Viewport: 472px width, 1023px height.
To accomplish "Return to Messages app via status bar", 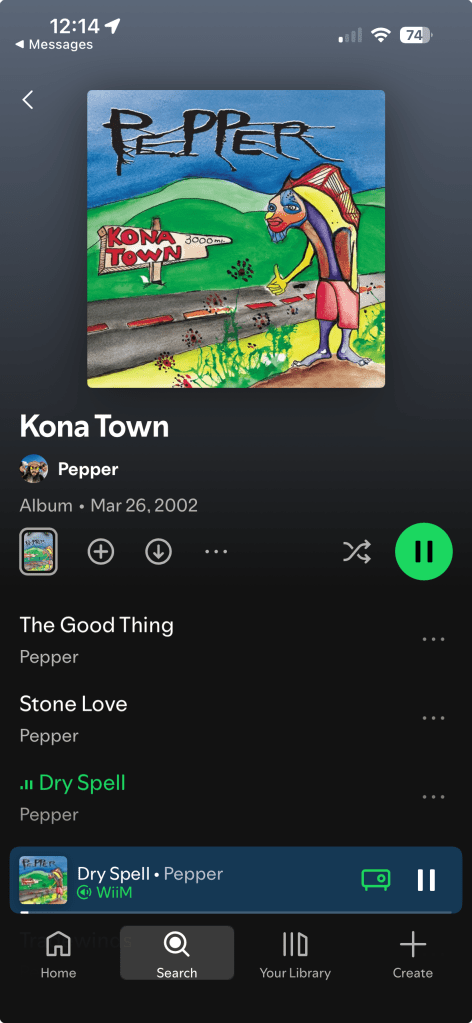I will pos(54,44).
